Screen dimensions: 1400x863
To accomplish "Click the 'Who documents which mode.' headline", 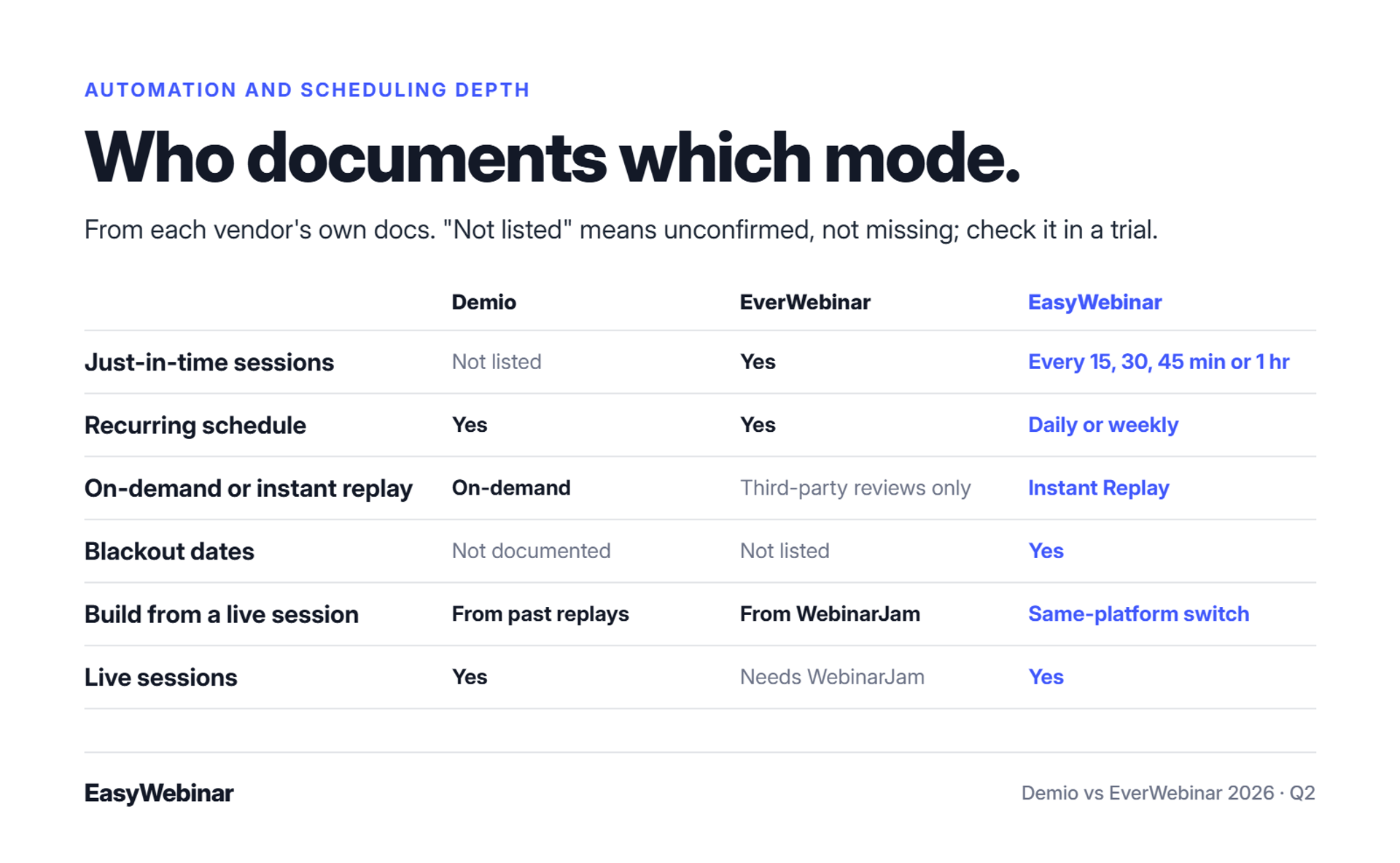I will 552,158.
